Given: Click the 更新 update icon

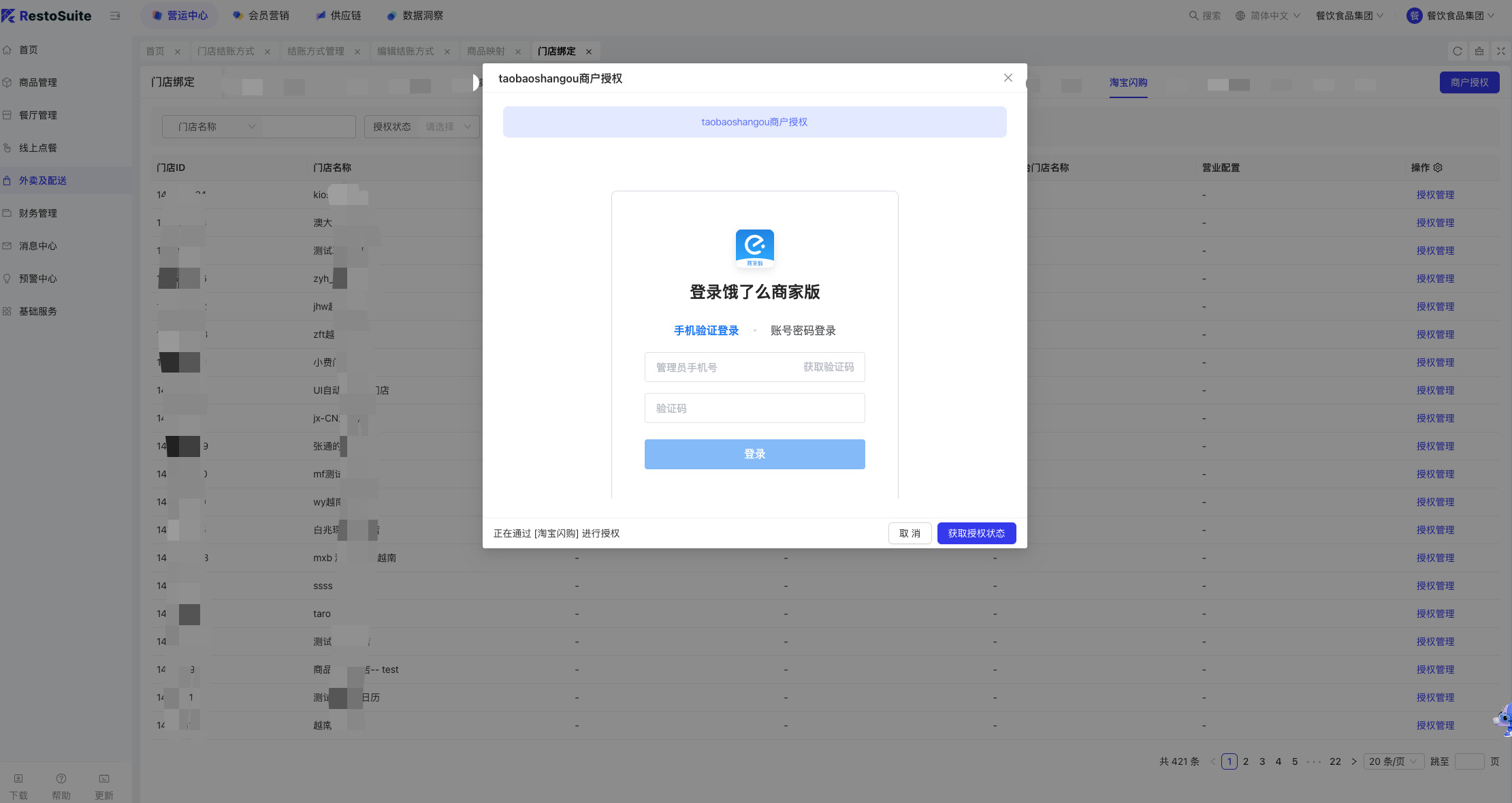Looking at the screenshot, I should click(x=104, y=778).
